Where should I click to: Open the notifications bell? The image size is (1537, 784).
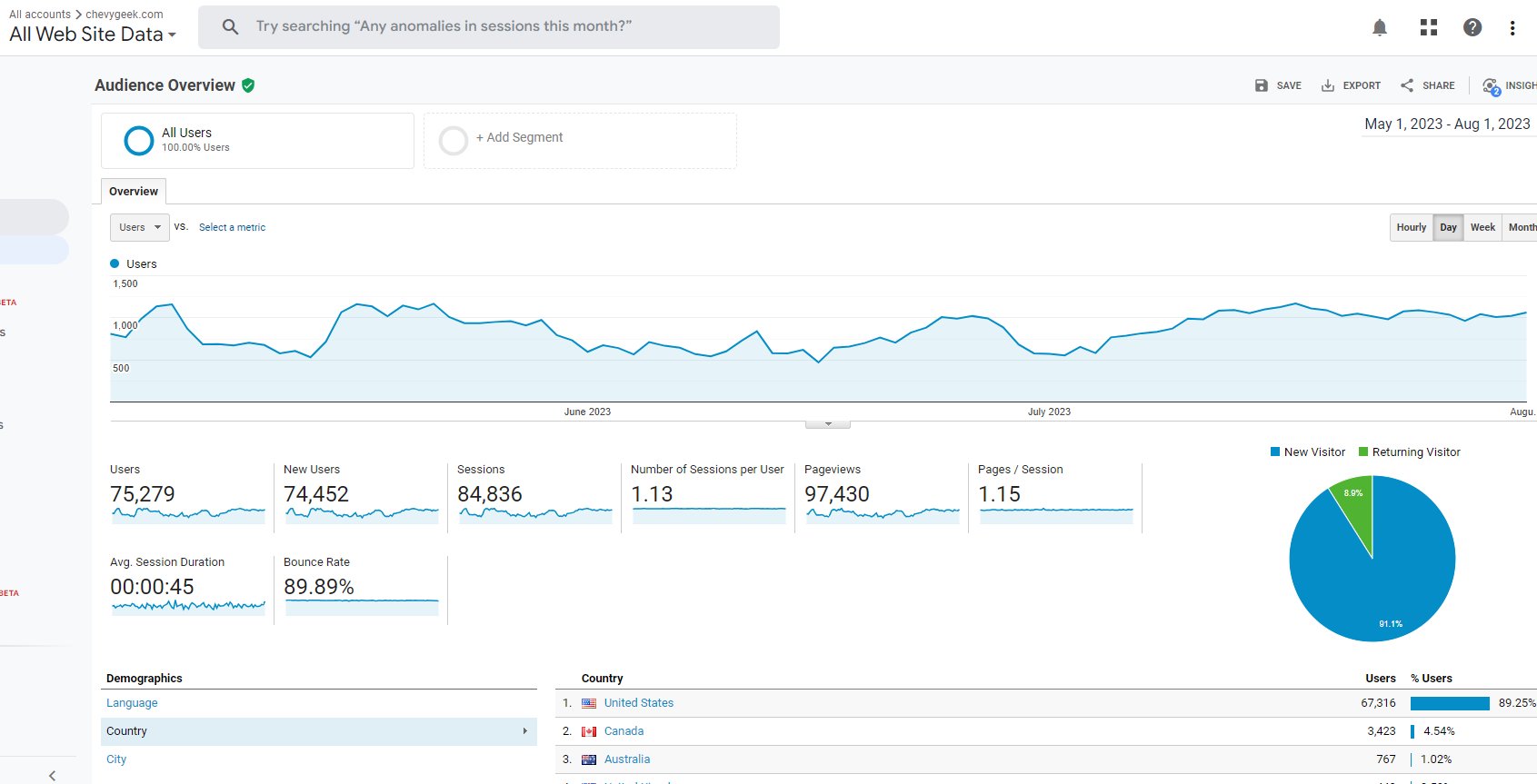point(1379,27)
